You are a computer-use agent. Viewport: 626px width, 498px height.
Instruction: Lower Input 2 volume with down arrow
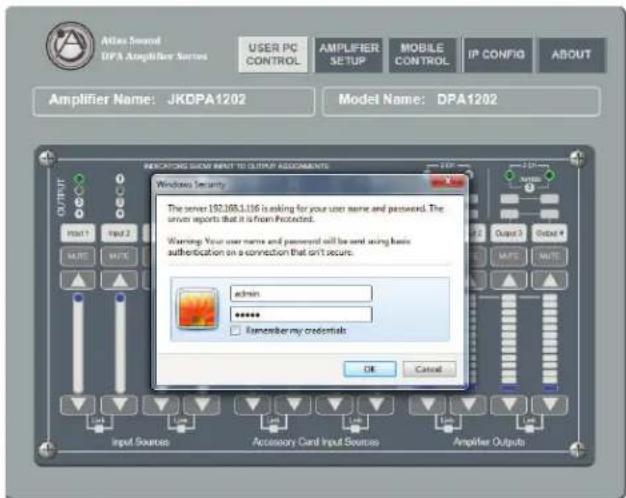pyautogui.click(x=119, y=405)
